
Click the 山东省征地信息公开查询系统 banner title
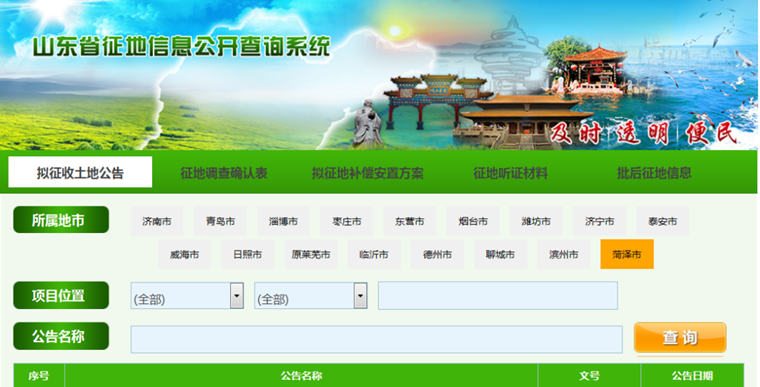click(x=181, y=47)
